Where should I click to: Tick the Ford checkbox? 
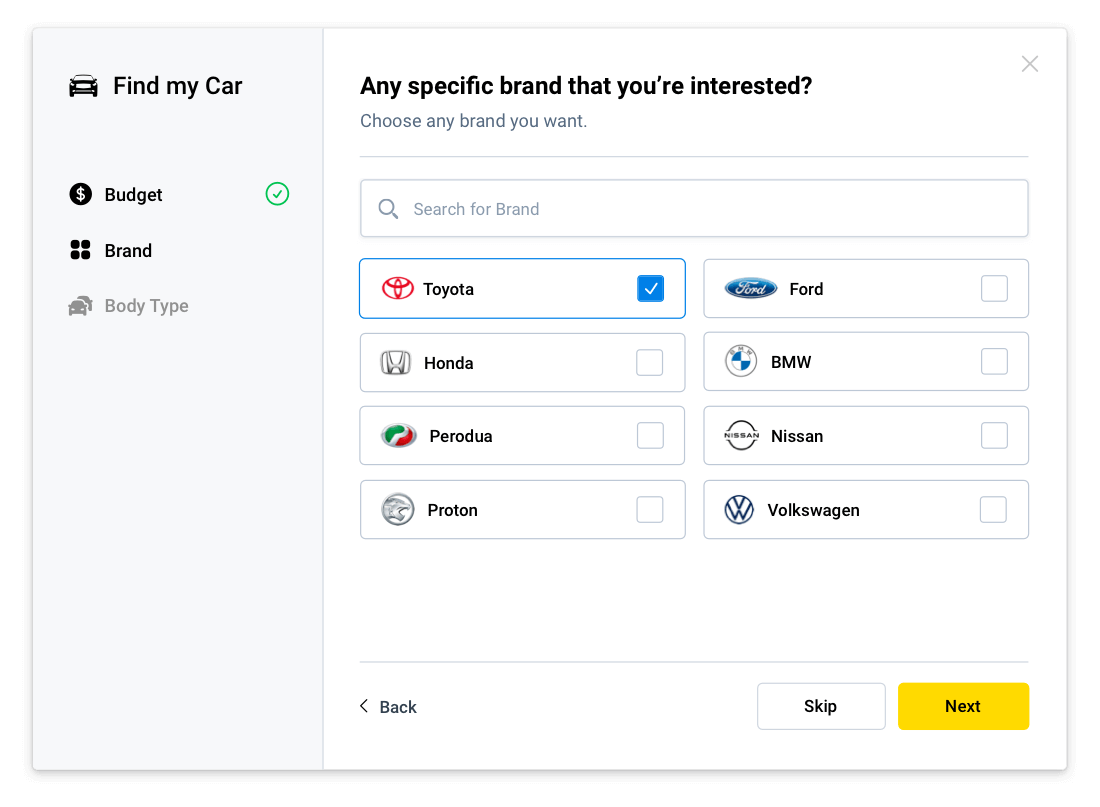pyautogui.click(x=994, y=288)
